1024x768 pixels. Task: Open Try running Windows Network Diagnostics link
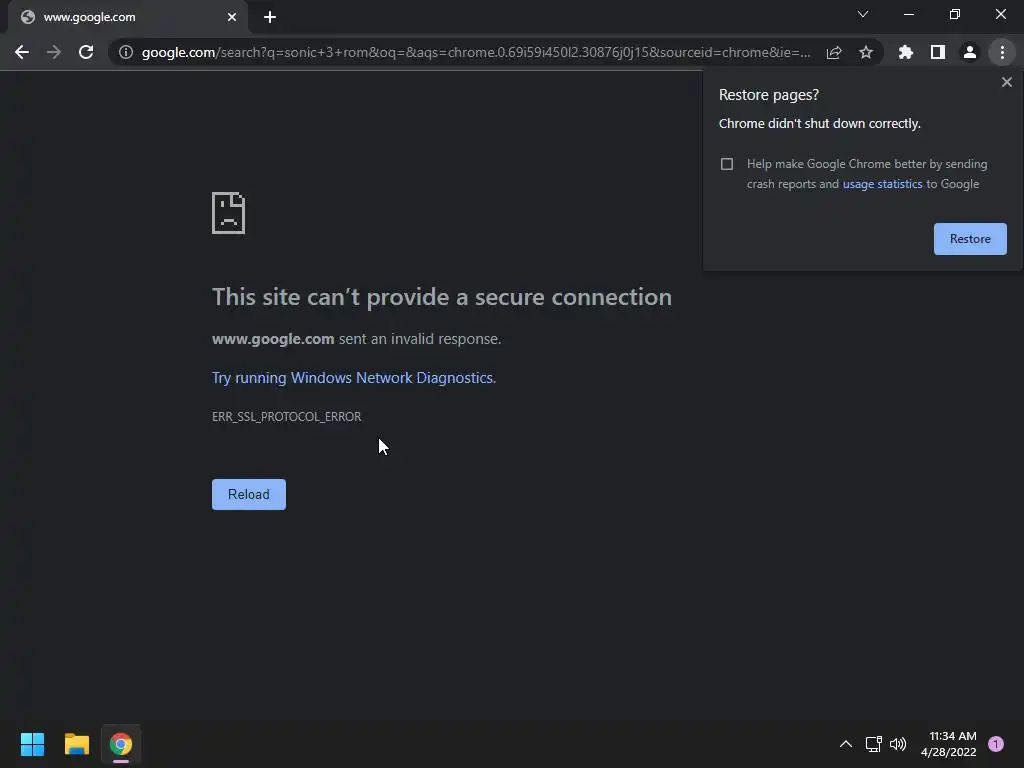(x=354, y=378)
